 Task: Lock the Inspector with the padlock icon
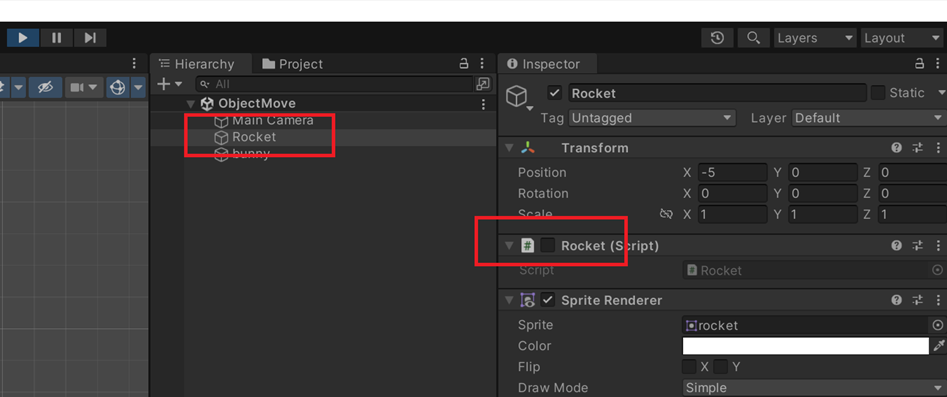click(x=920, y=63)
